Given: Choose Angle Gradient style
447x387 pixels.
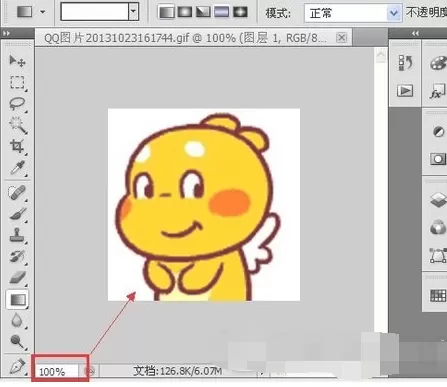Looking at the screenshot, I should pyautogui.click(x=203, y=12).
